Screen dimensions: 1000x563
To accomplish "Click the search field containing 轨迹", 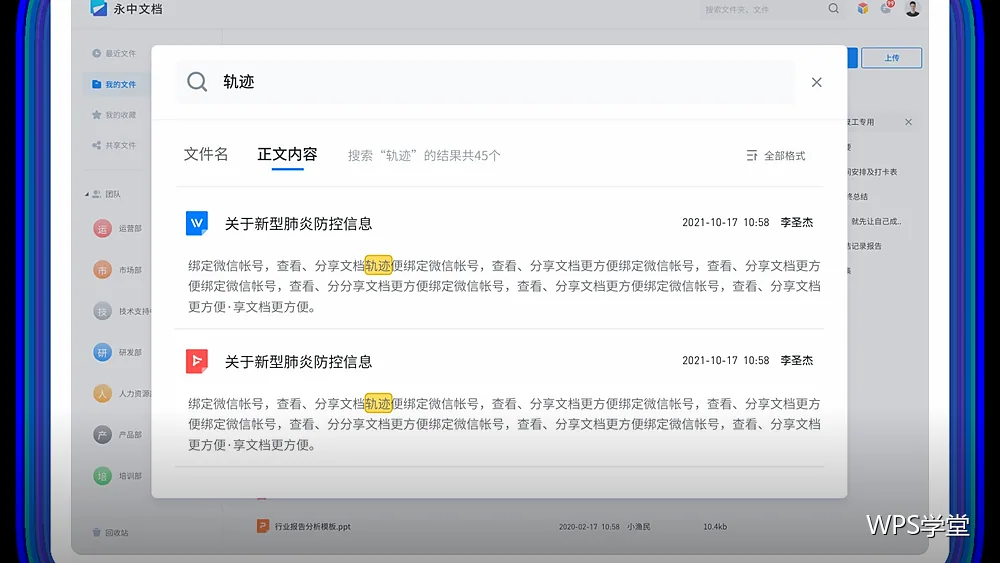I will (485, 82).
